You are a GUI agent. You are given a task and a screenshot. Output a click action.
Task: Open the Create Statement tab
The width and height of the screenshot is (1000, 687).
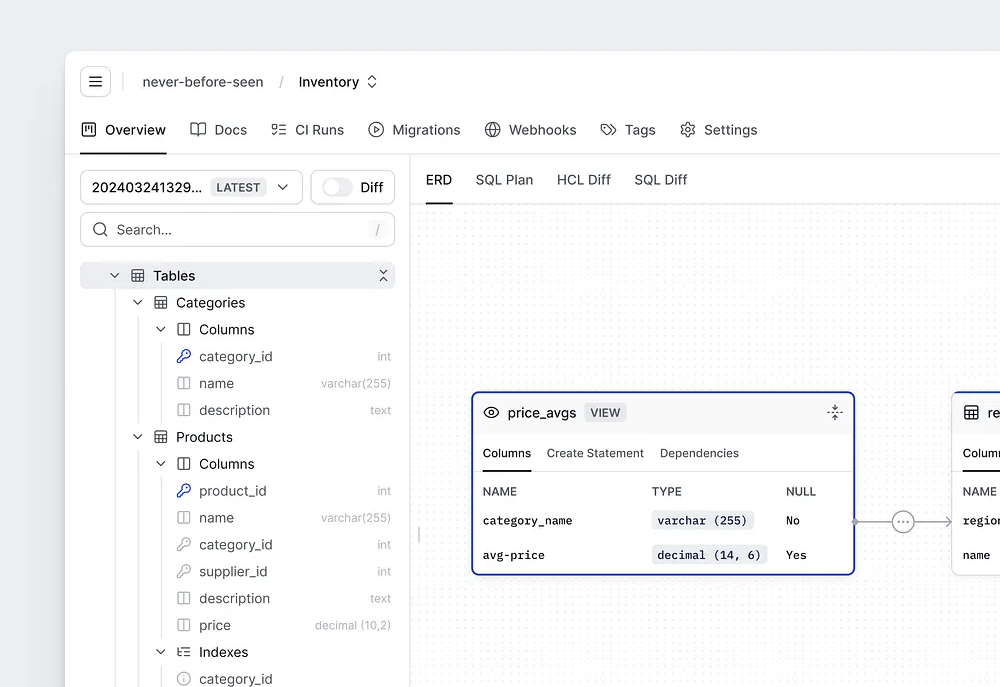pyautogui.click(x=595, y=453)
